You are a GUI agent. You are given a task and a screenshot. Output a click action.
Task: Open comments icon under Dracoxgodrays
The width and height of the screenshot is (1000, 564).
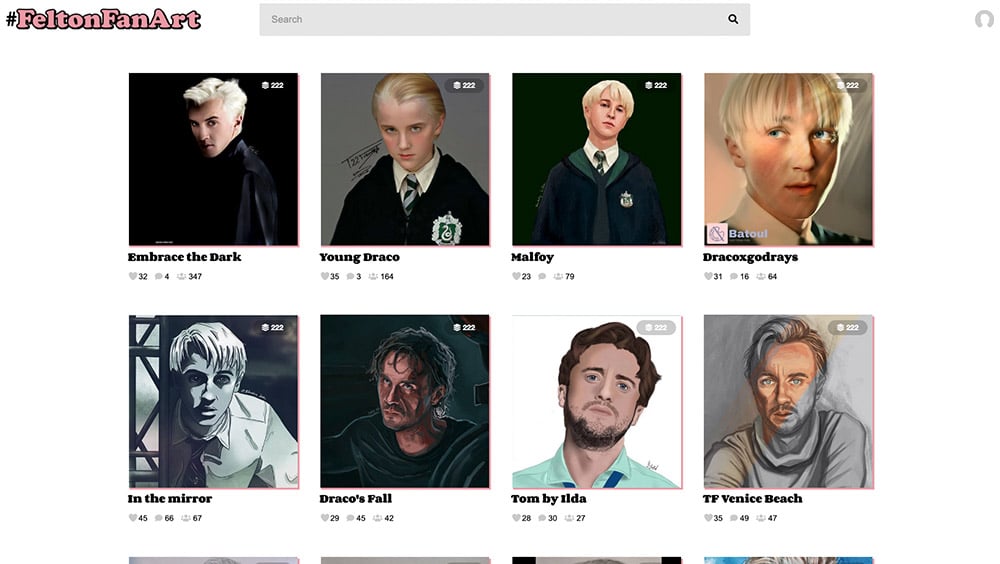(x=733, y=276)
